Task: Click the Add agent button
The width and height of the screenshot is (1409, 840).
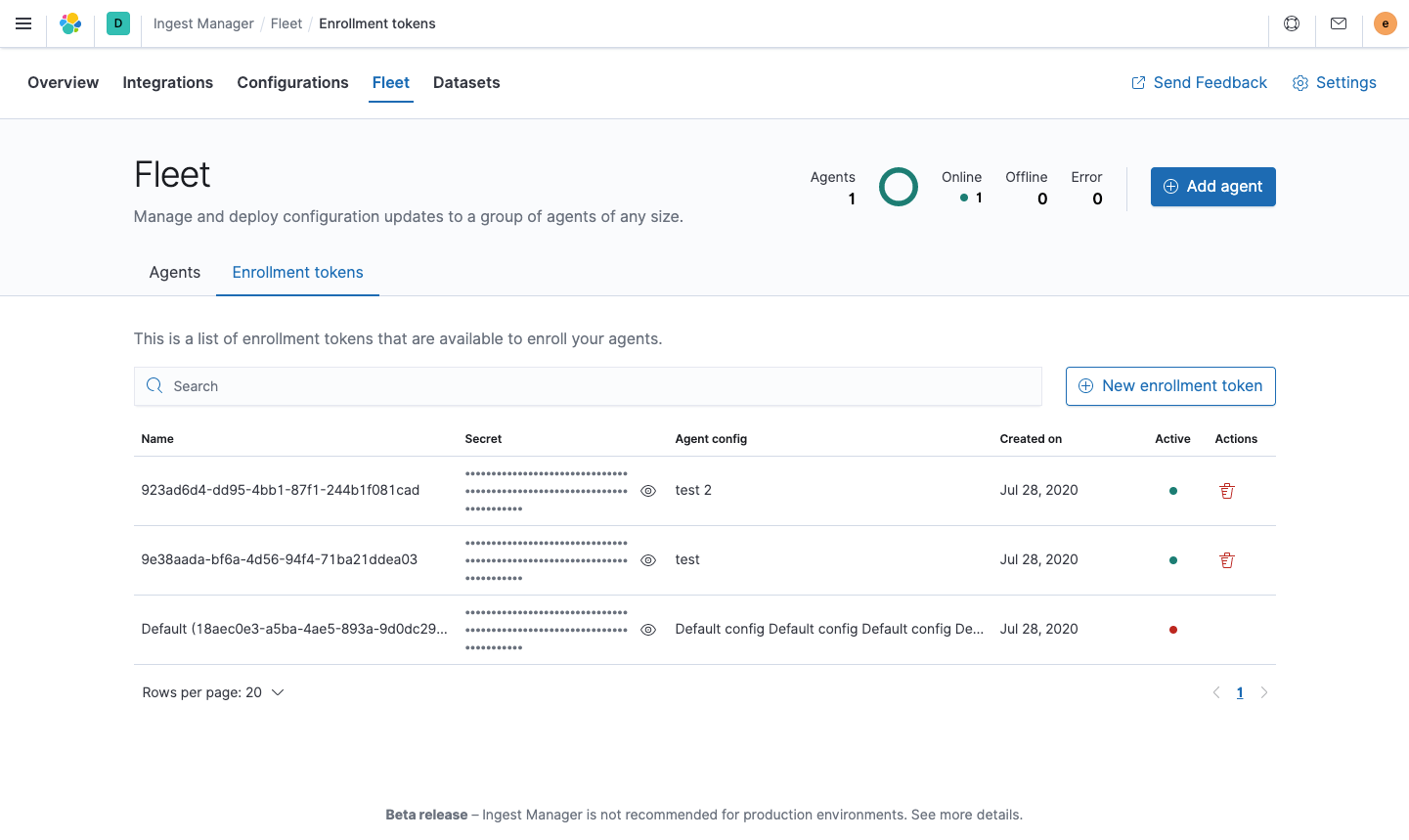Action: (1212, 186)
